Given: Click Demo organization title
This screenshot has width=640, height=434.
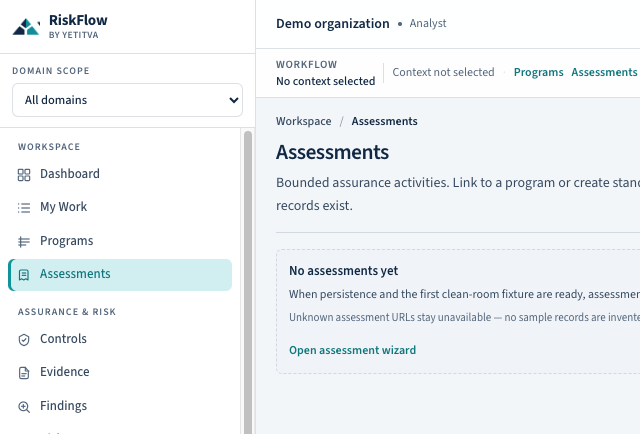Looking at the screenshot, I should click(333, 24).
